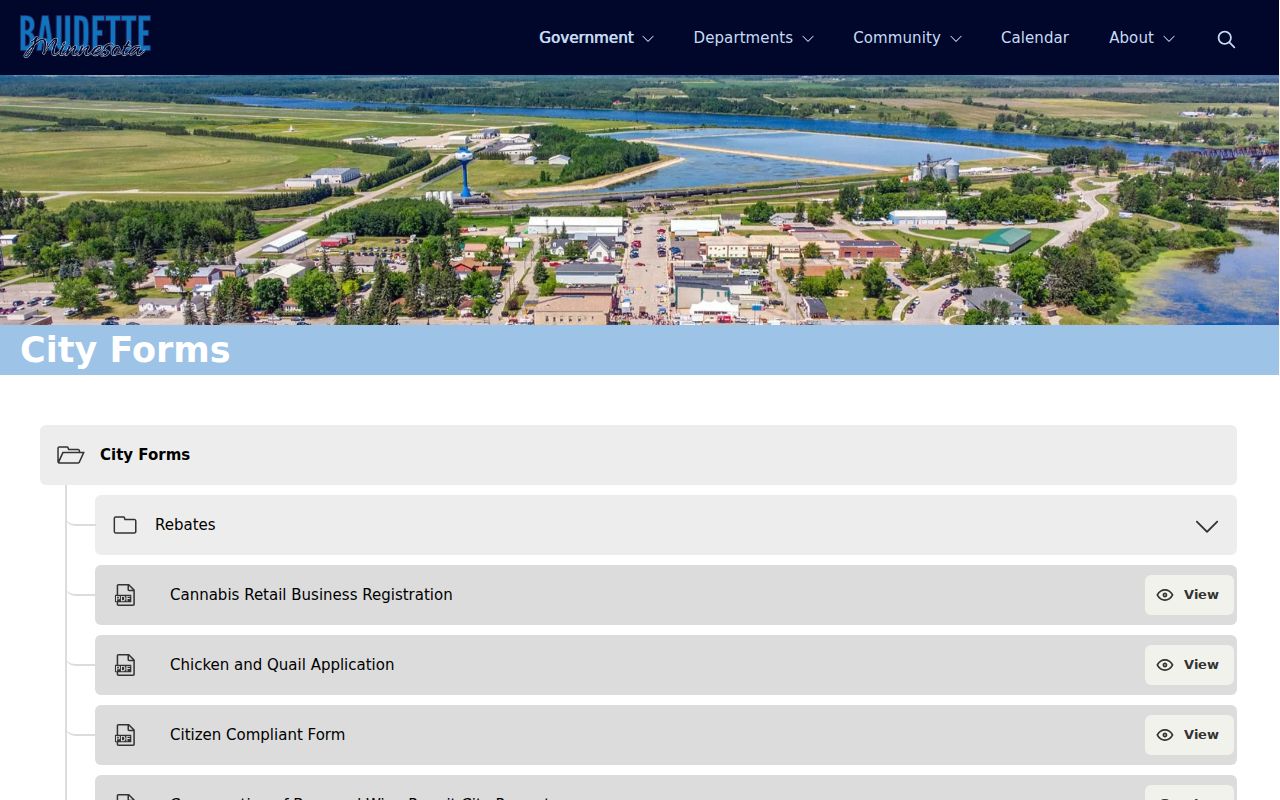Click the City Forms page heading
This screenshot has height=800, width=1280.
tap(125, 350)
